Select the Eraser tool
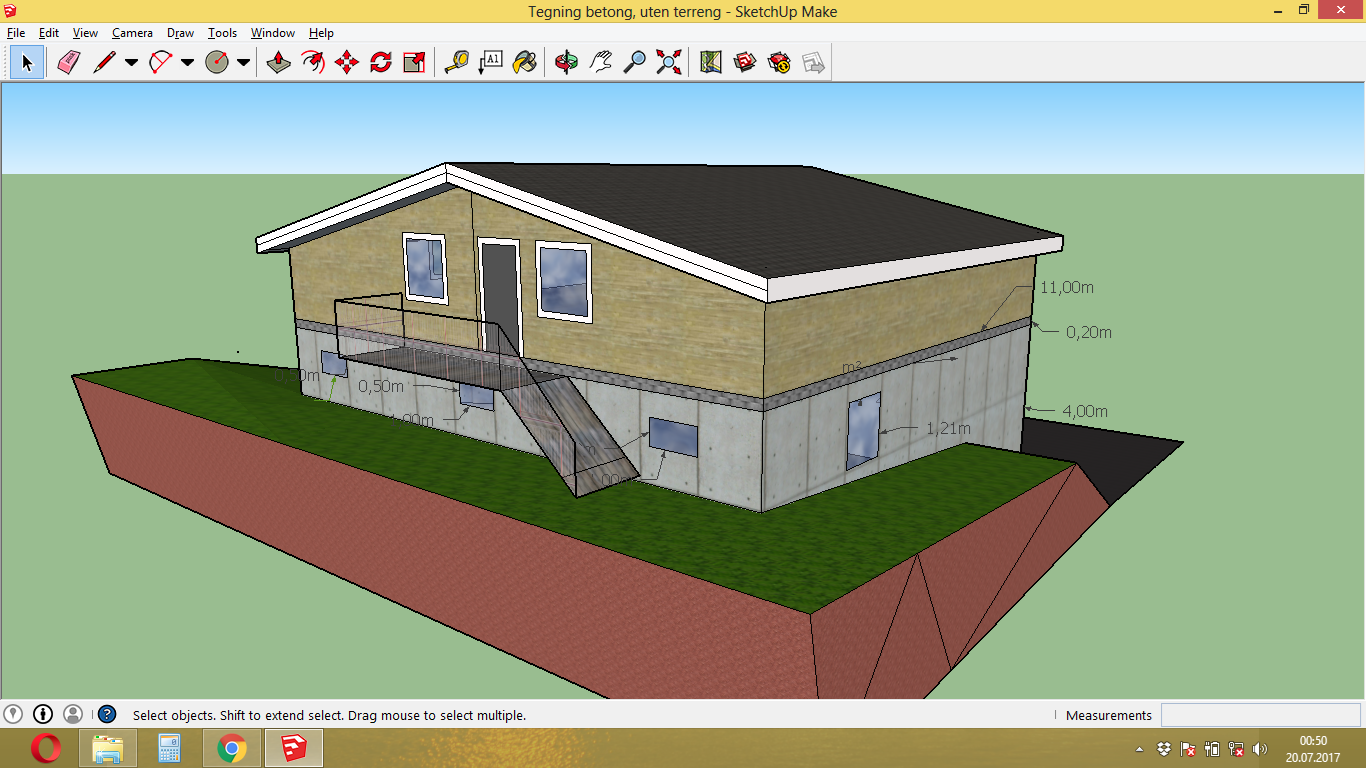Screen dimensions: 1366x768 pos(68,62)
